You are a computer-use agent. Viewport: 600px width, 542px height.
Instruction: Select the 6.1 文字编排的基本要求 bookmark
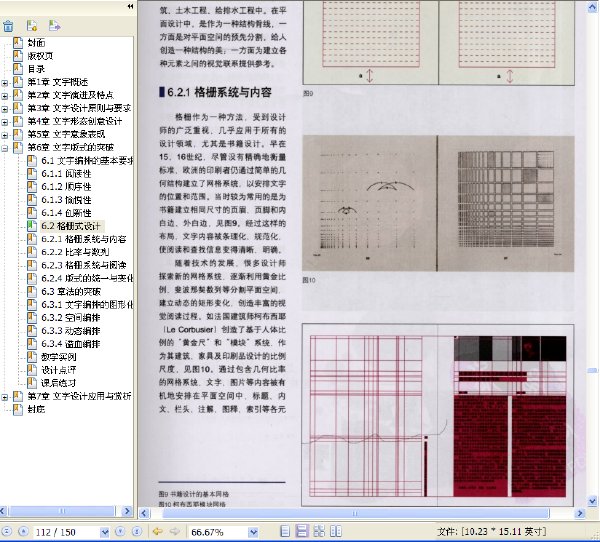tap(87, 161)
